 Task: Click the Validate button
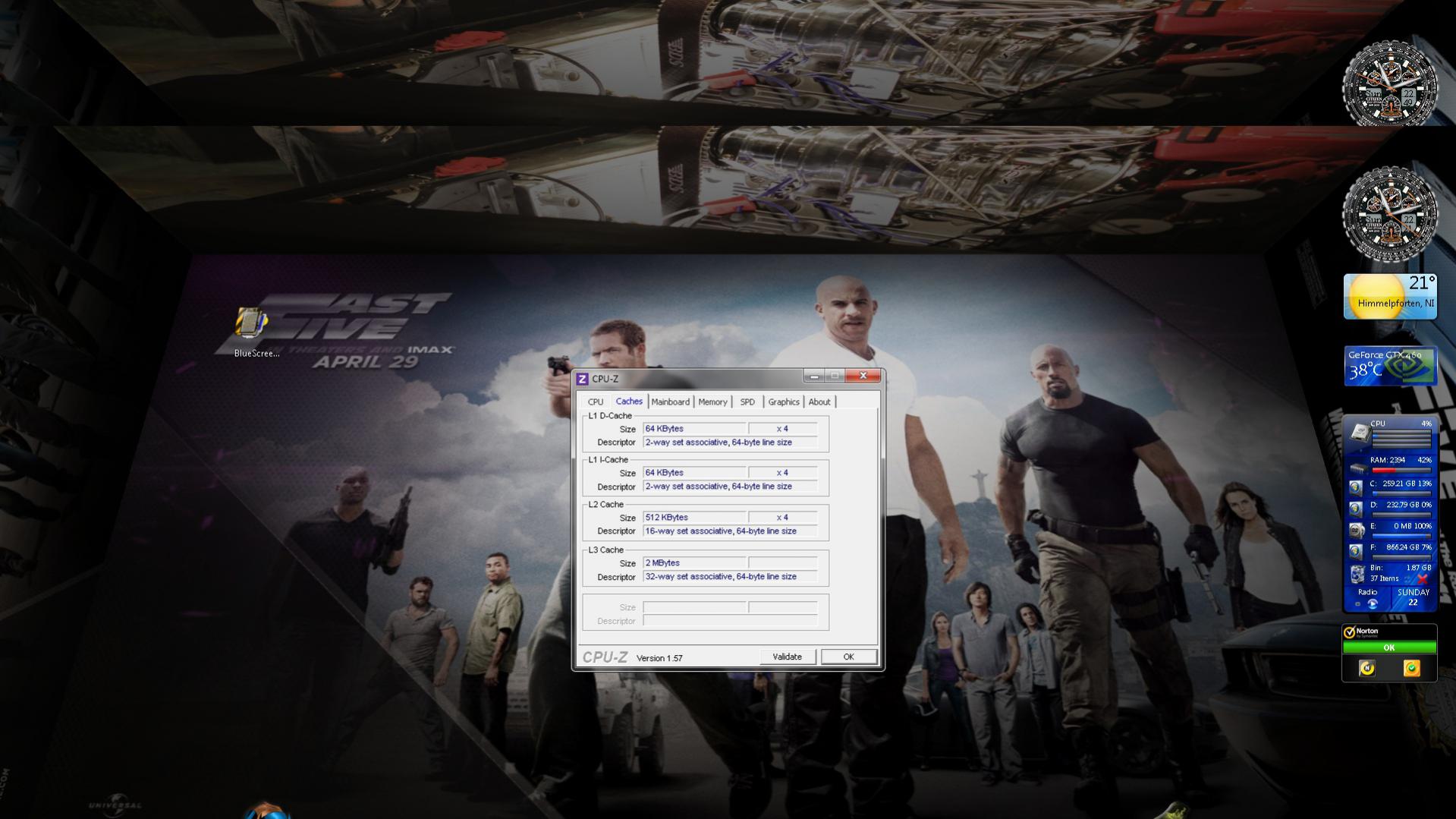[788, 657]
